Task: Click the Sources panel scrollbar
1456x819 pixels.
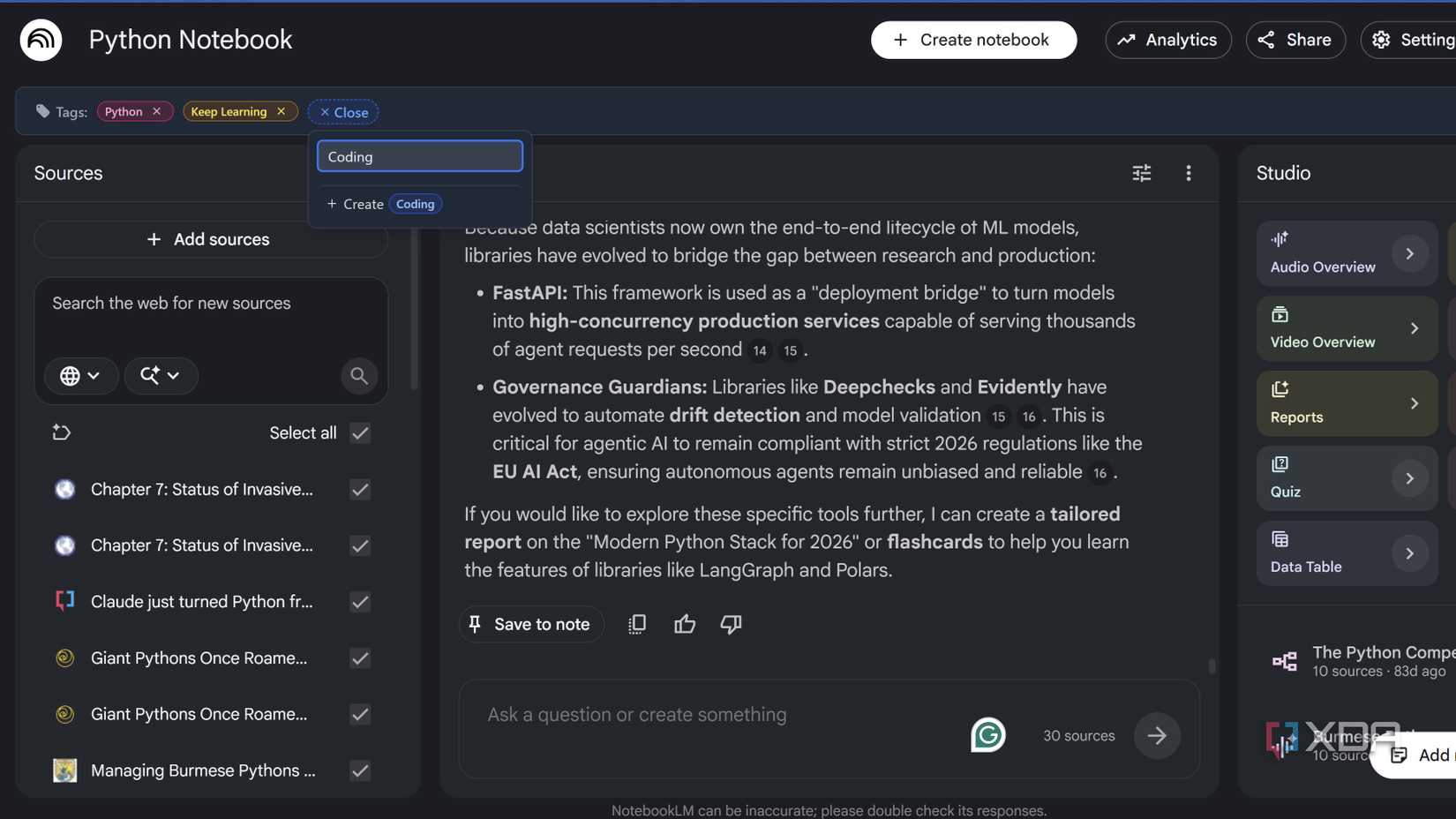Action: point(414,309)
